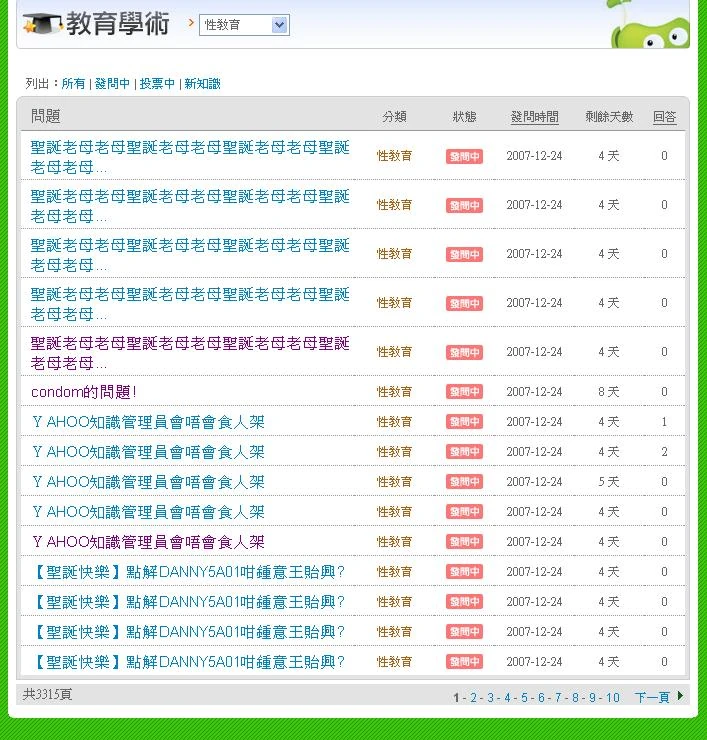707x740 pixels.
Task: Filter the list by 投票中
Action: coord(157,84)
